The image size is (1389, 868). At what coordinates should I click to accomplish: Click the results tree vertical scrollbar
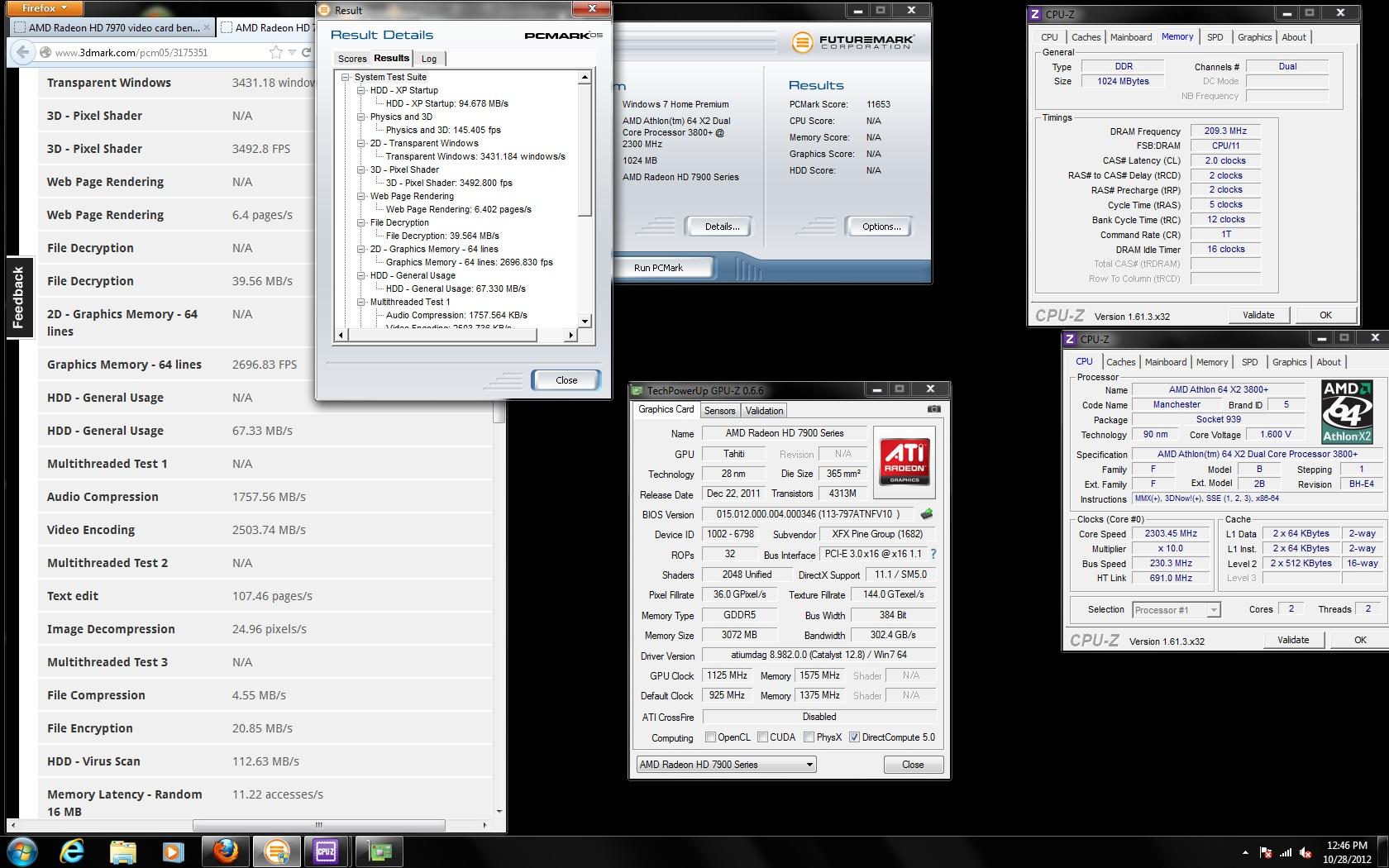(585, 198)
